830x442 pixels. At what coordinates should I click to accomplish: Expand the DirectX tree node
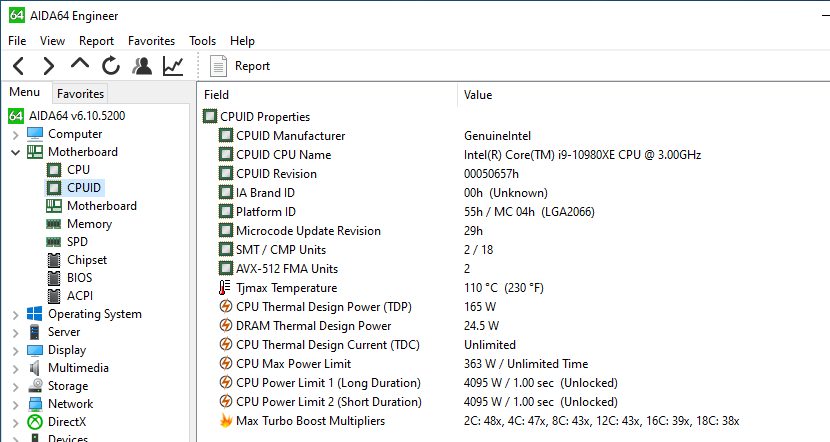15,423
